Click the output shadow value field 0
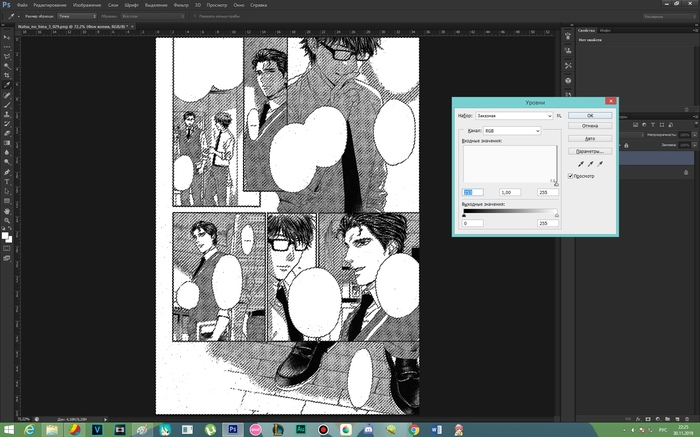 [x=472, y=223]
